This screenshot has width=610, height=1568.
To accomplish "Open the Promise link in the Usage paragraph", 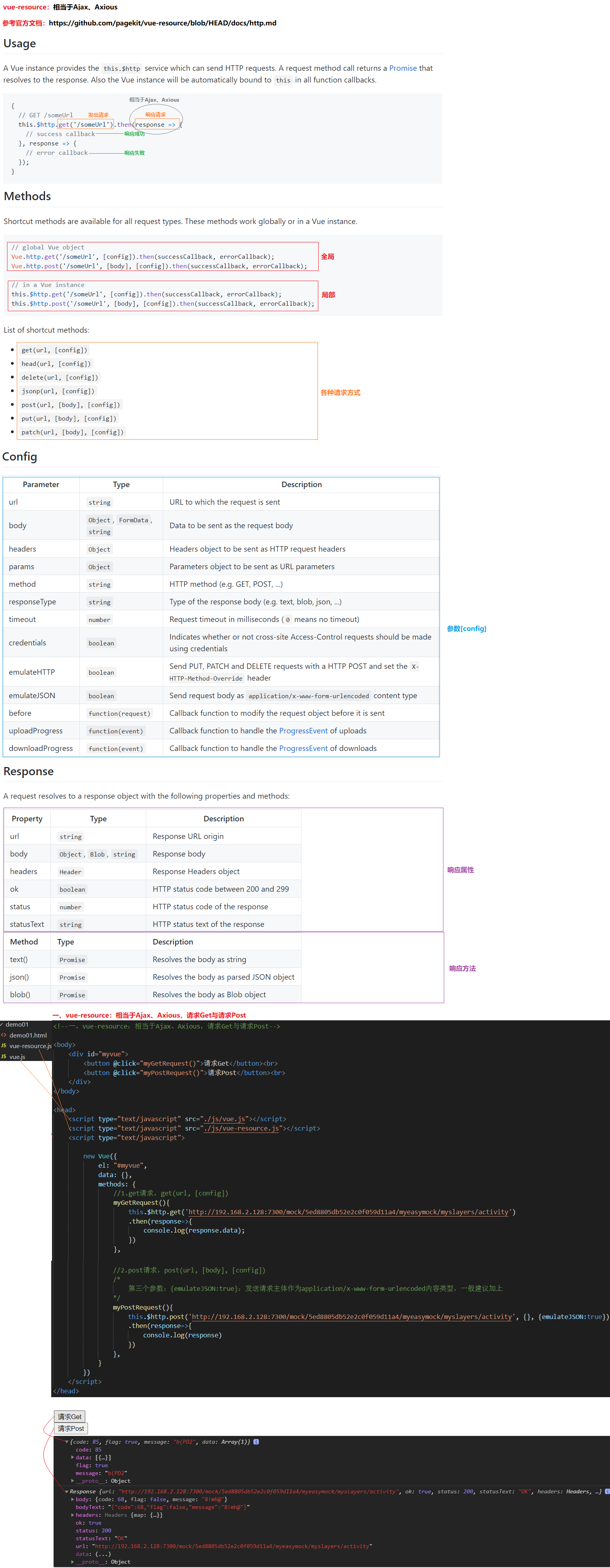I will 403,68.
